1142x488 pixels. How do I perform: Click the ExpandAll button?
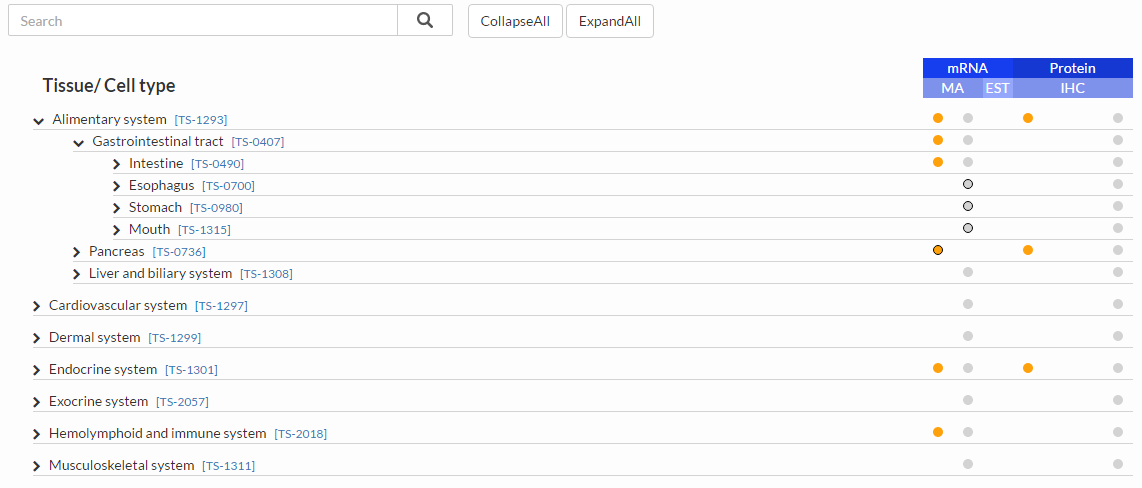tap(610, 21)
